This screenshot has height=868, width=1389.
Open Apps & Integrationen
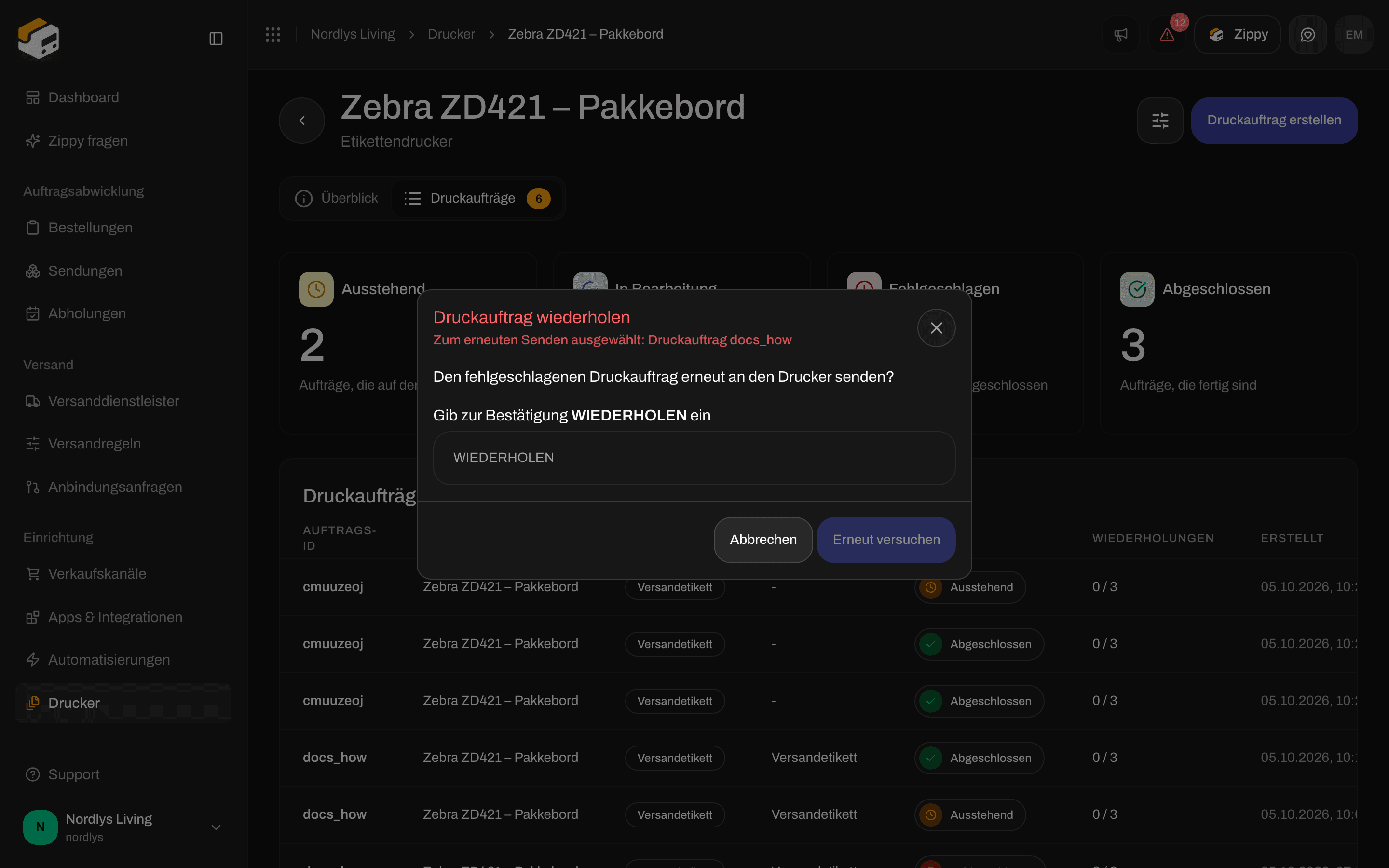click(x=123, y=617)
